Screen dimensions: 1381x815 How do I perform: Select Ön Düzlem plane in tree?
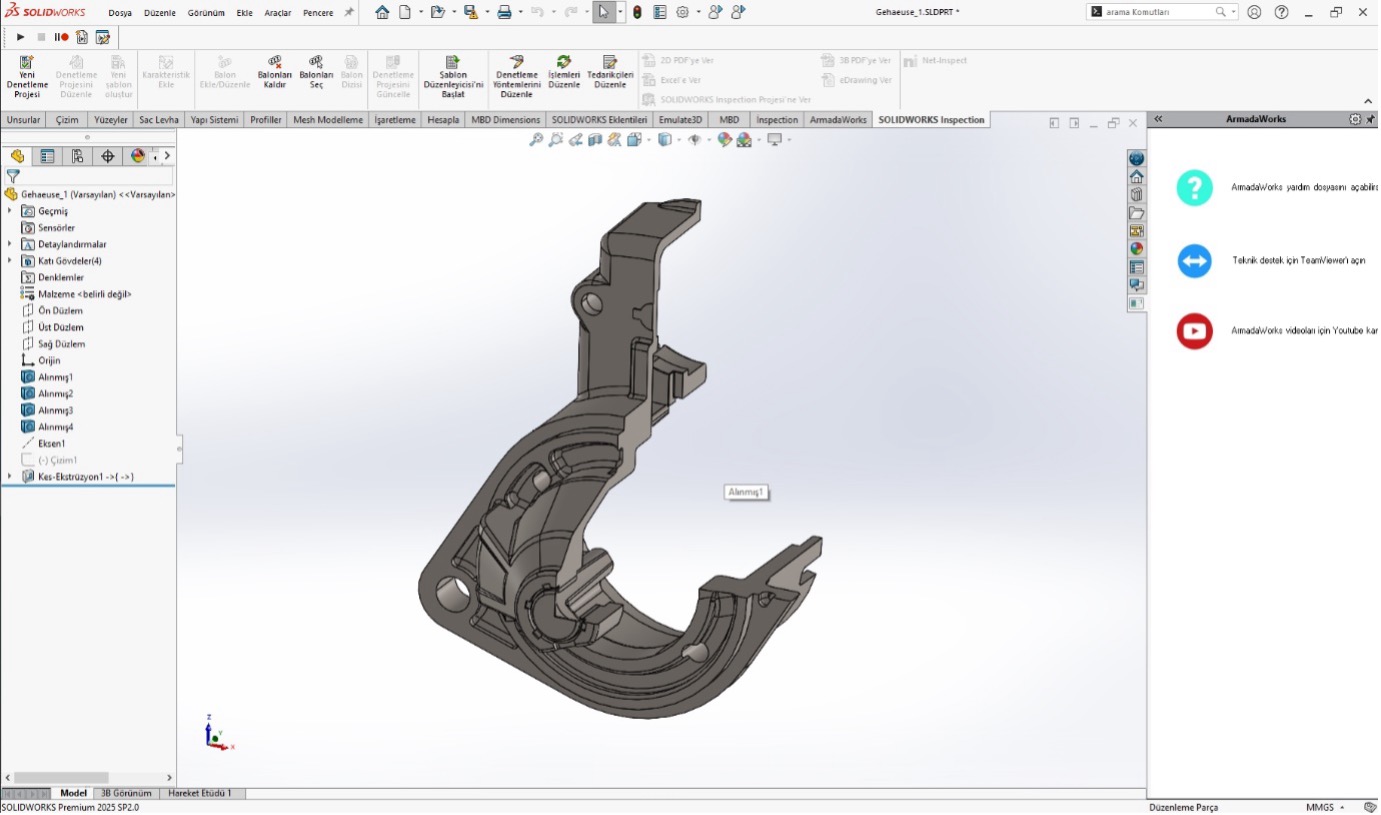tap(60, 311)
